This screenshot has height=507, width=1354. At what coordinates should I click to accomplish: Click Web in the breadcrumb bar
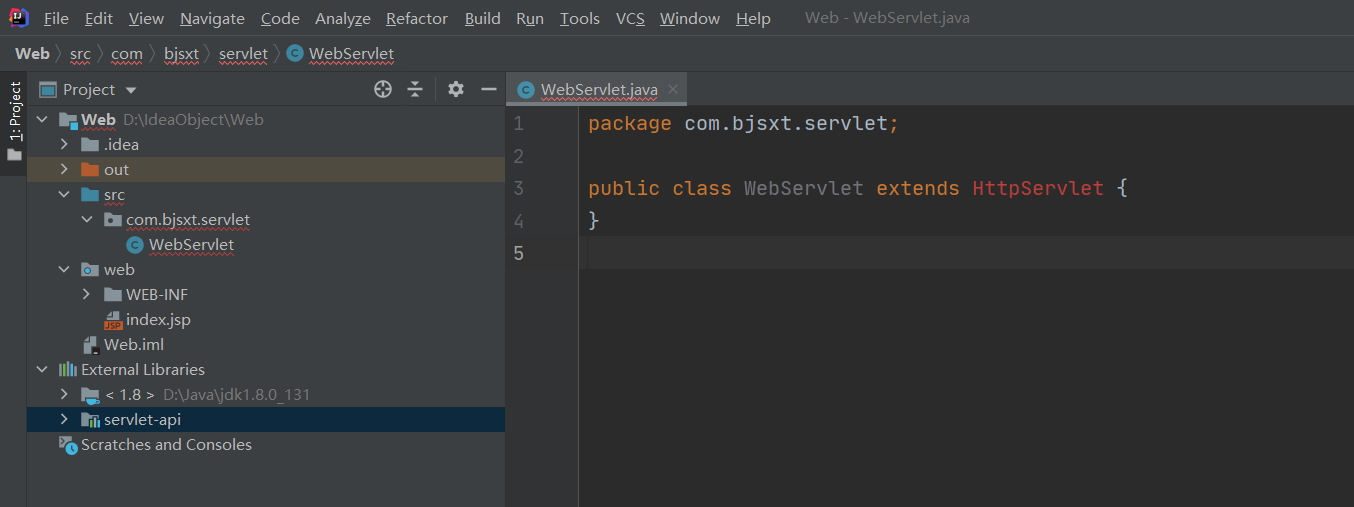32,53
